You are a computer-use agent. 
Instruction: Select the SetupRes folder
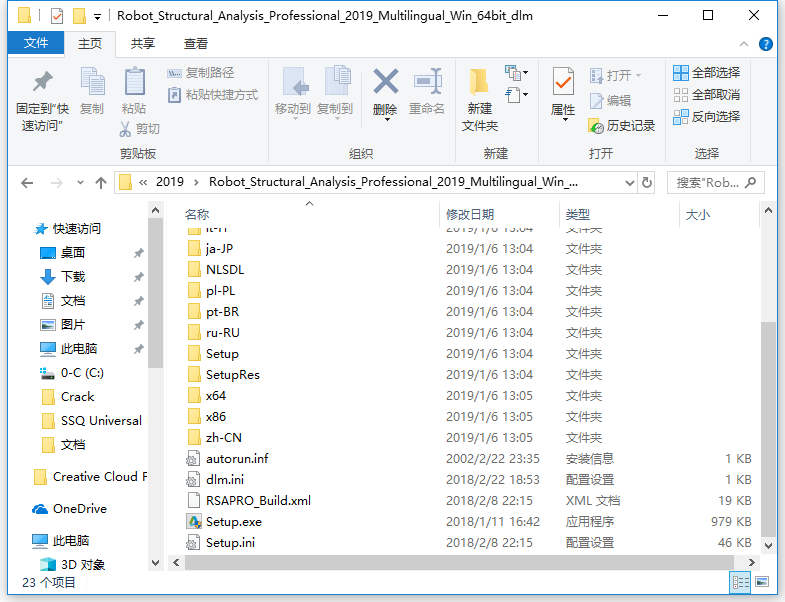pos(223,375)
